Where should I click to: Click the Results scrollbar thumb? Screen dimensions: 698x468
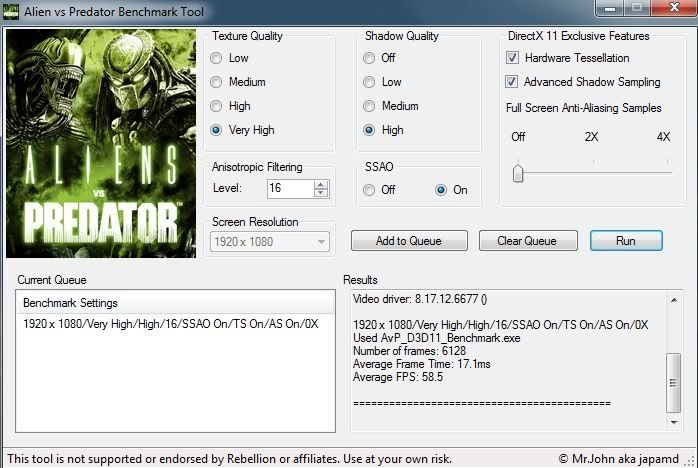(674, 383)
